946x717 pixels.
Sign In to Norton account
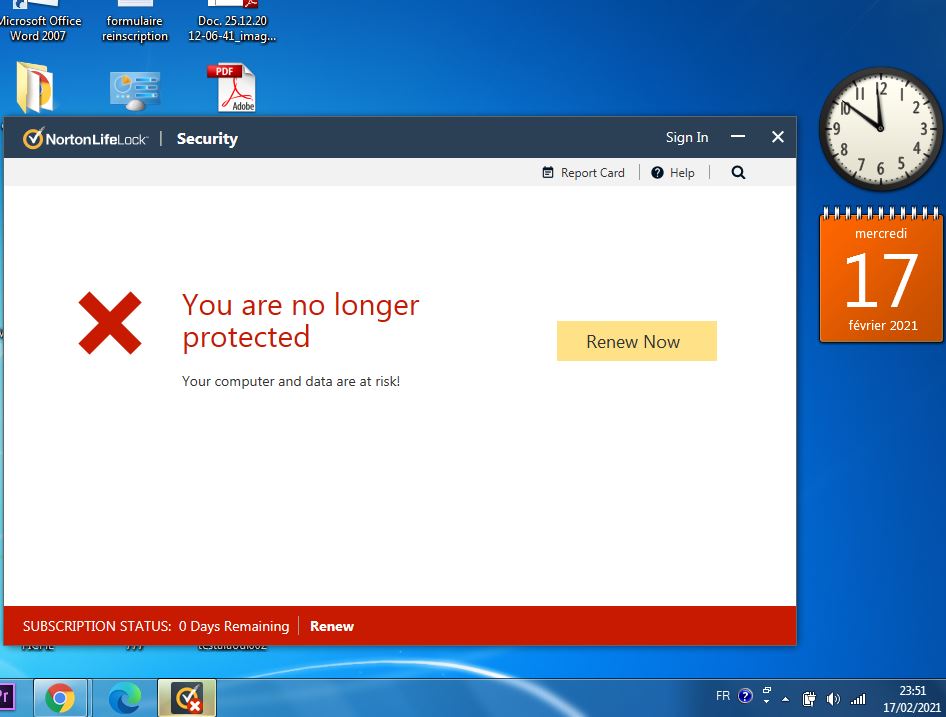[687, 138]
